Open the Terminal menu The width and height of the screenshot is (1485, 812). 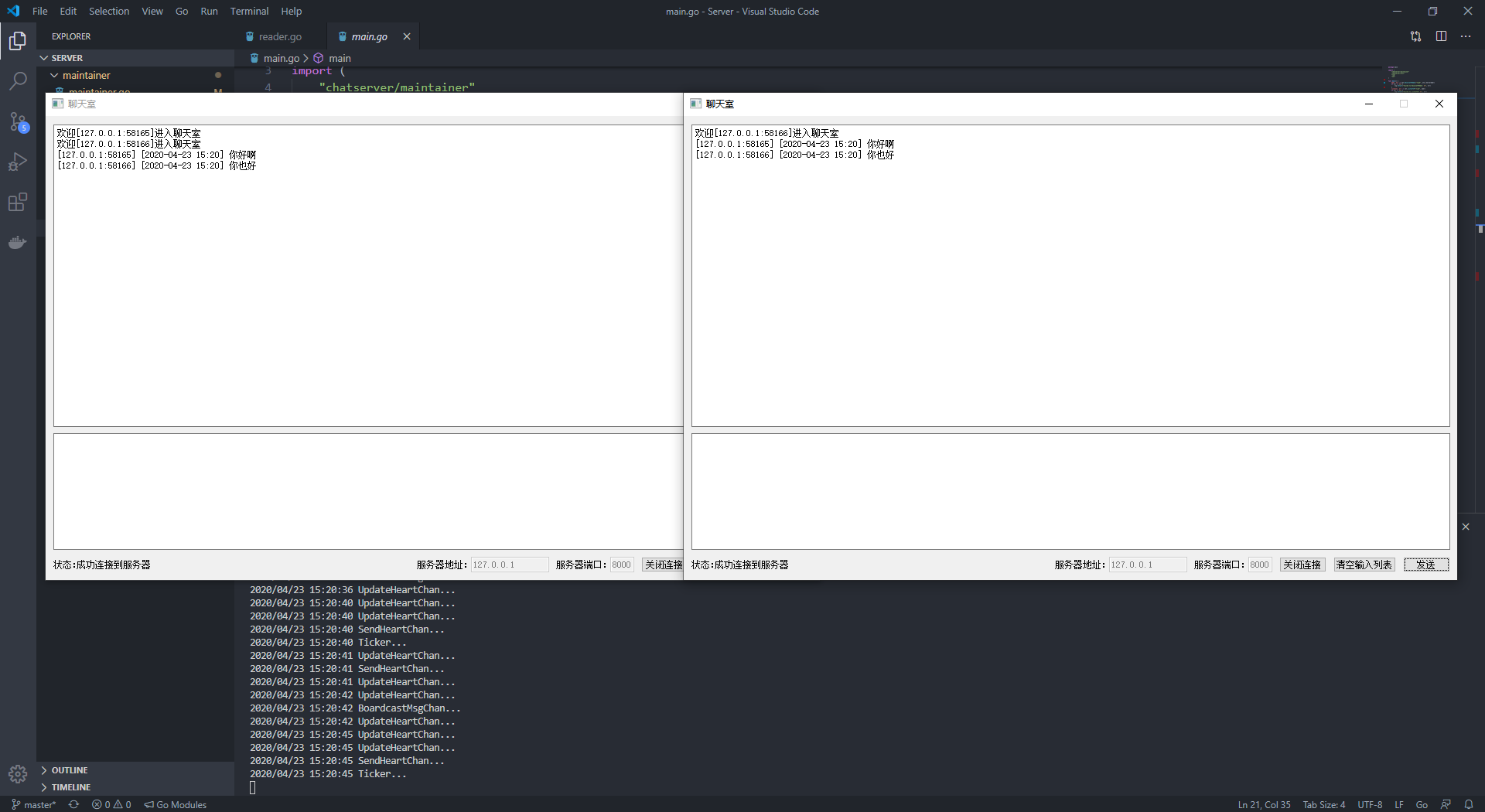pyautogui.click(x=249, y=11)
